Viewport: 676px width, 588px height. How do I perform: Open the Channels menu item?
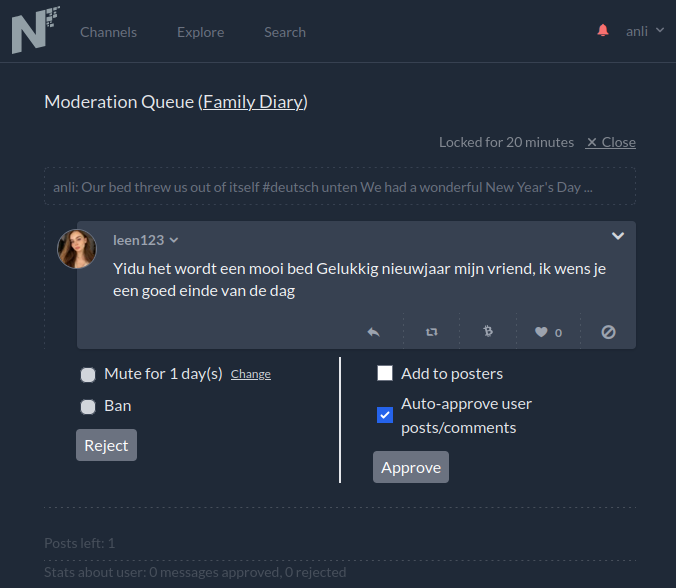108,32
